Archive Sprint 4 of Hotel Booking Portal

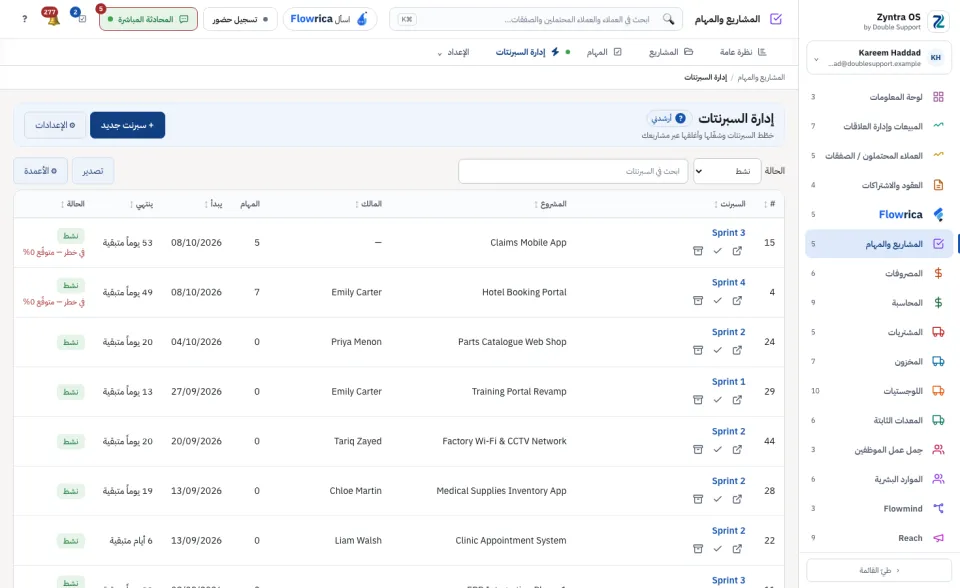698,301
